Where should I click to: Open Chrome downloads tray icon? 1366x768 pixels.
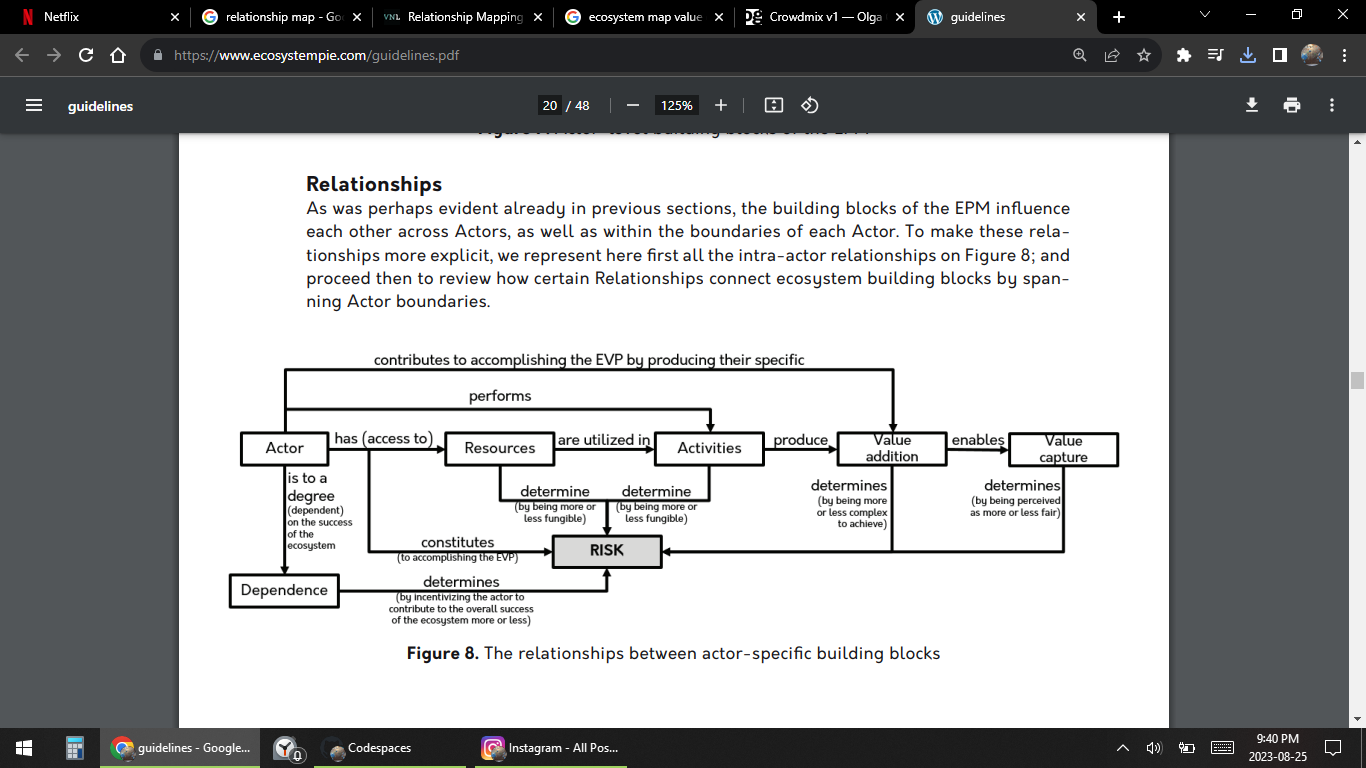1248,56
